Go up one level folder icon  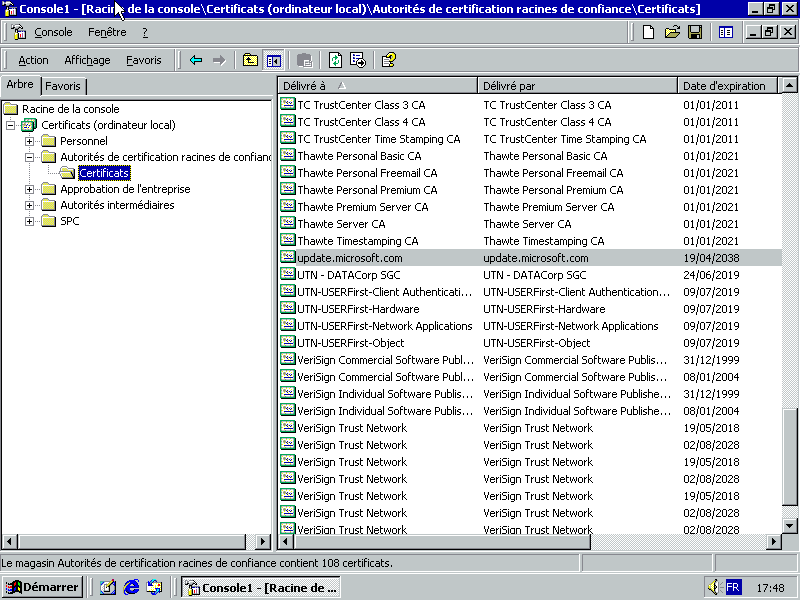click(x=250, y=60)
